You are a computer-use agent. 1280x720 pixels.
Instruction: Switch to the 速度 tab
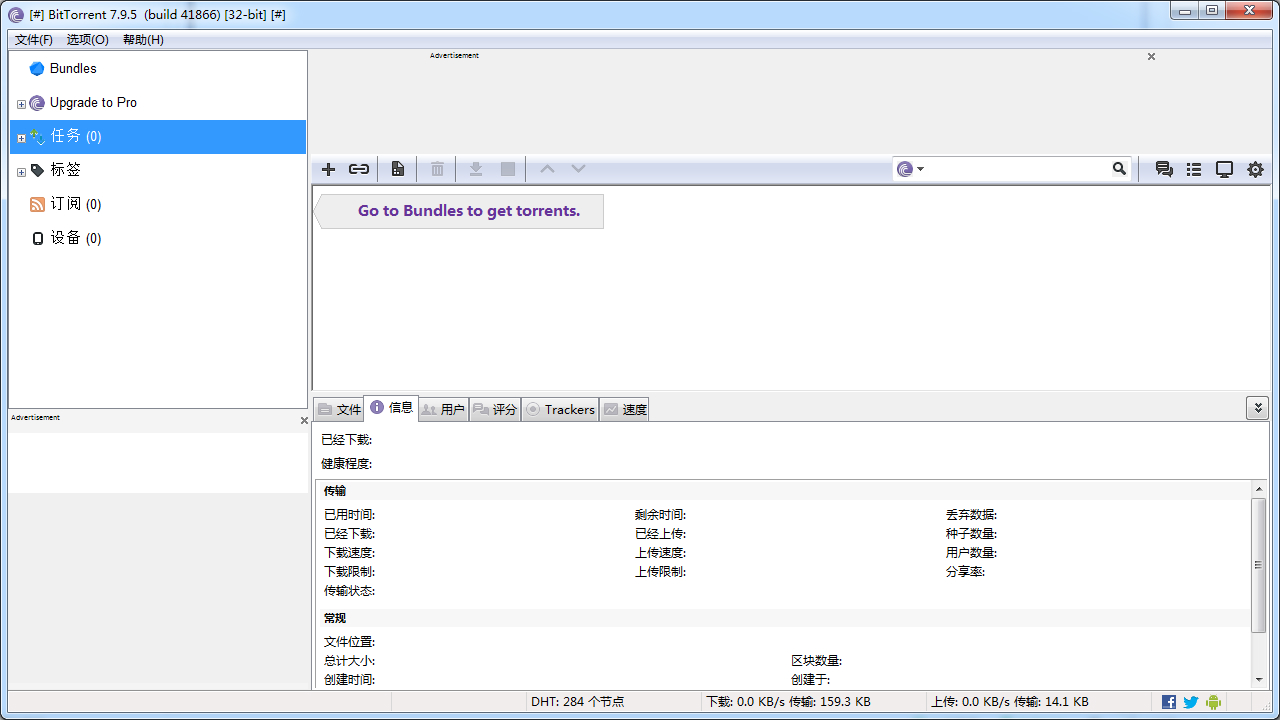[x=625, y=409]
